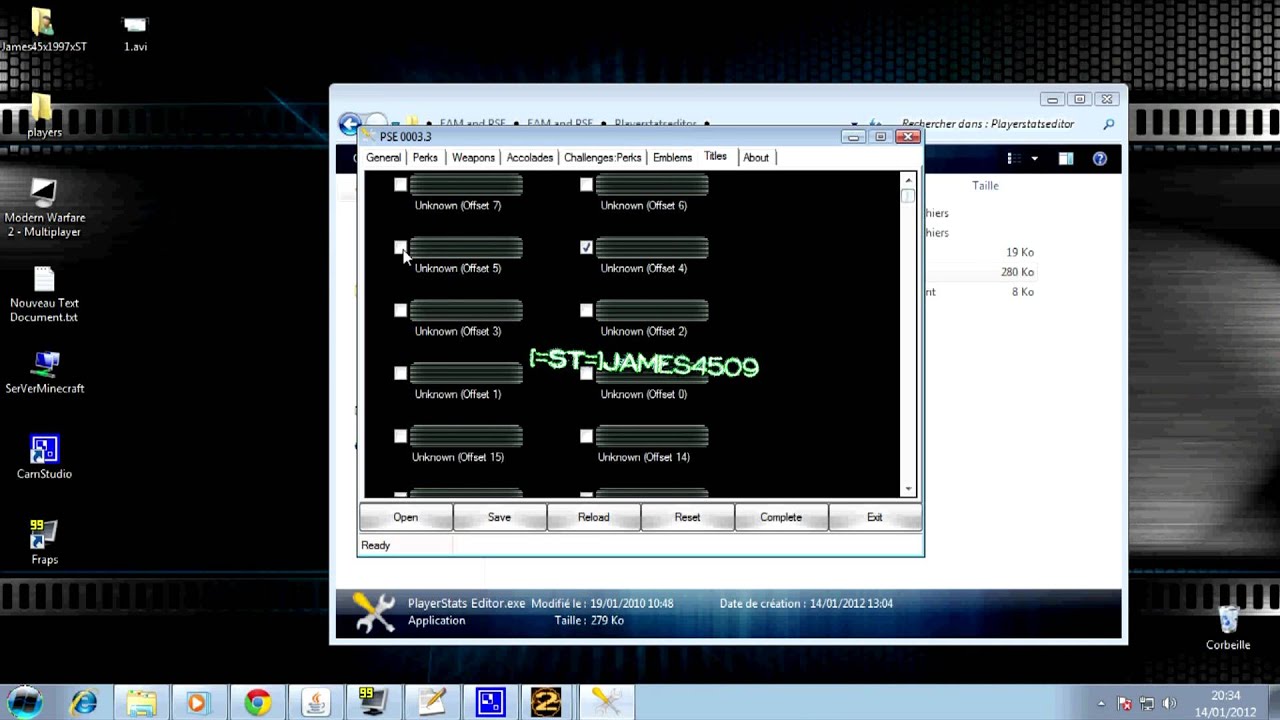Screen dimensions: 1280x720
Task: Launch Fraps from the desktop
Action: [x=44, y=543]
